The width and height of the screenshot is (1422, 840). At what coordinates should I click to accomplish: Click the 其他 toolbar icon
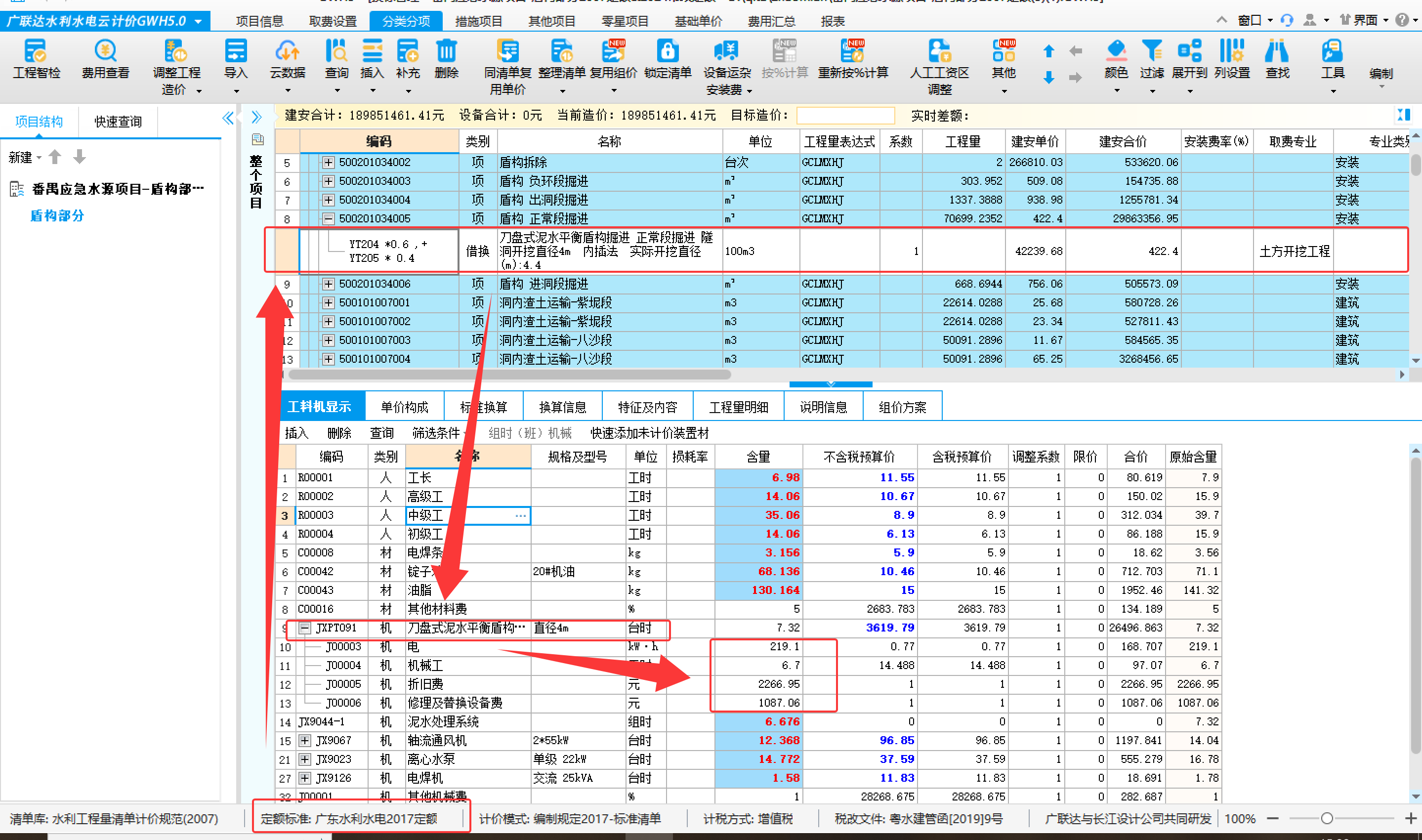coord(1004,51)
